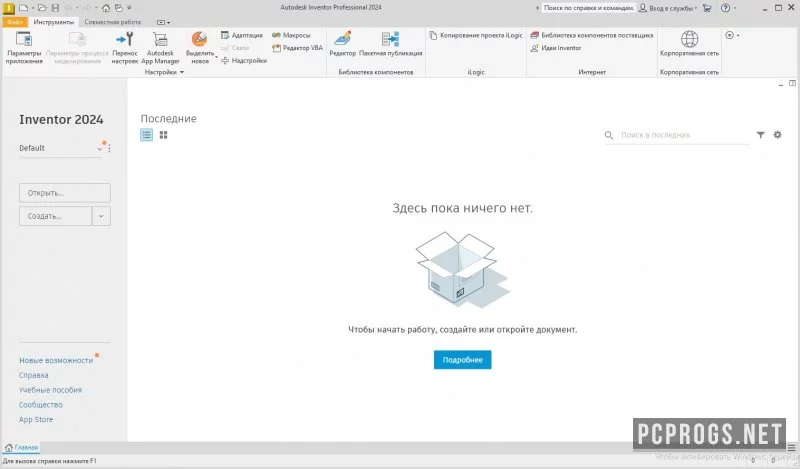Click the panel layout icon at top right of home
Viewport: 800px width, 469px height.
pos(792,83)
